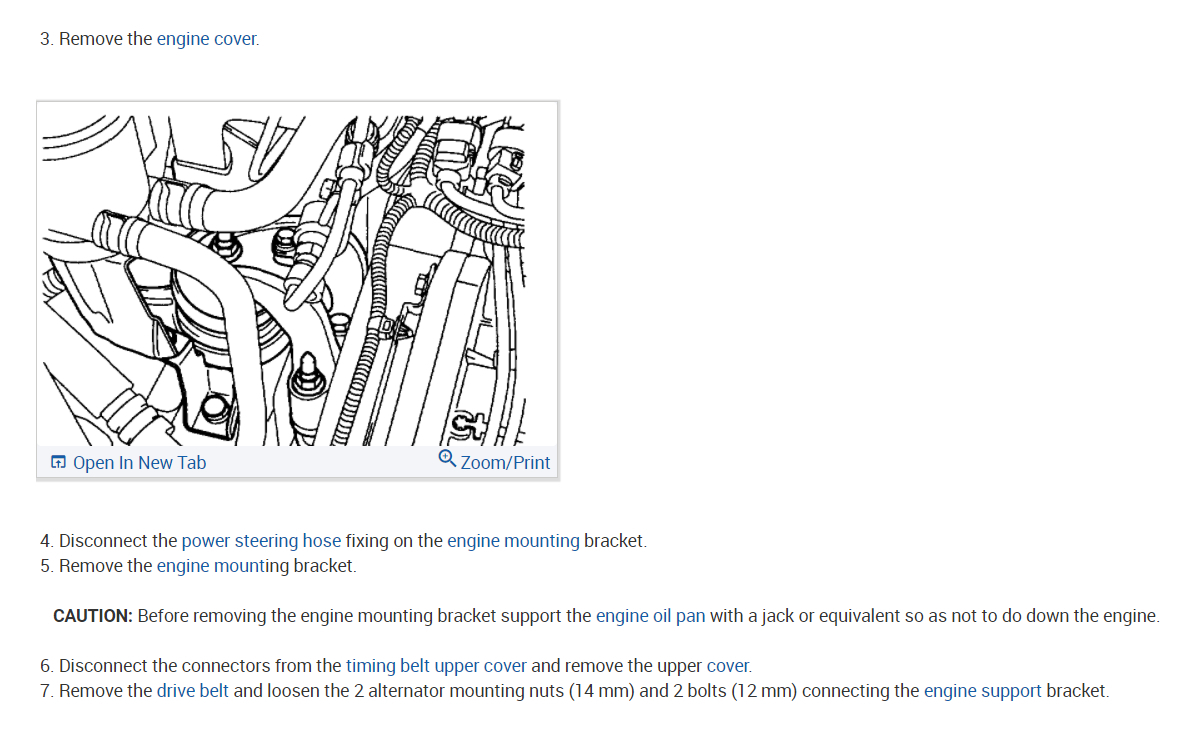Click the text '2 bolts (12 mm)'
This screenshot has height=731, width=1200.
pos(736,691)
